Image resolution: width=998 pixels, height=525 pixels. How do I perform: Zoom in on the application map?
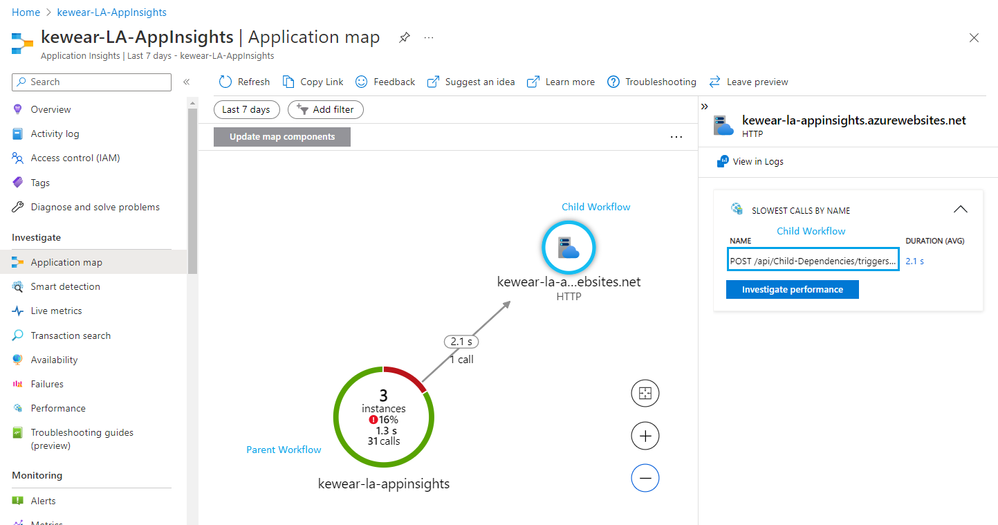click(x=645, y=436)
